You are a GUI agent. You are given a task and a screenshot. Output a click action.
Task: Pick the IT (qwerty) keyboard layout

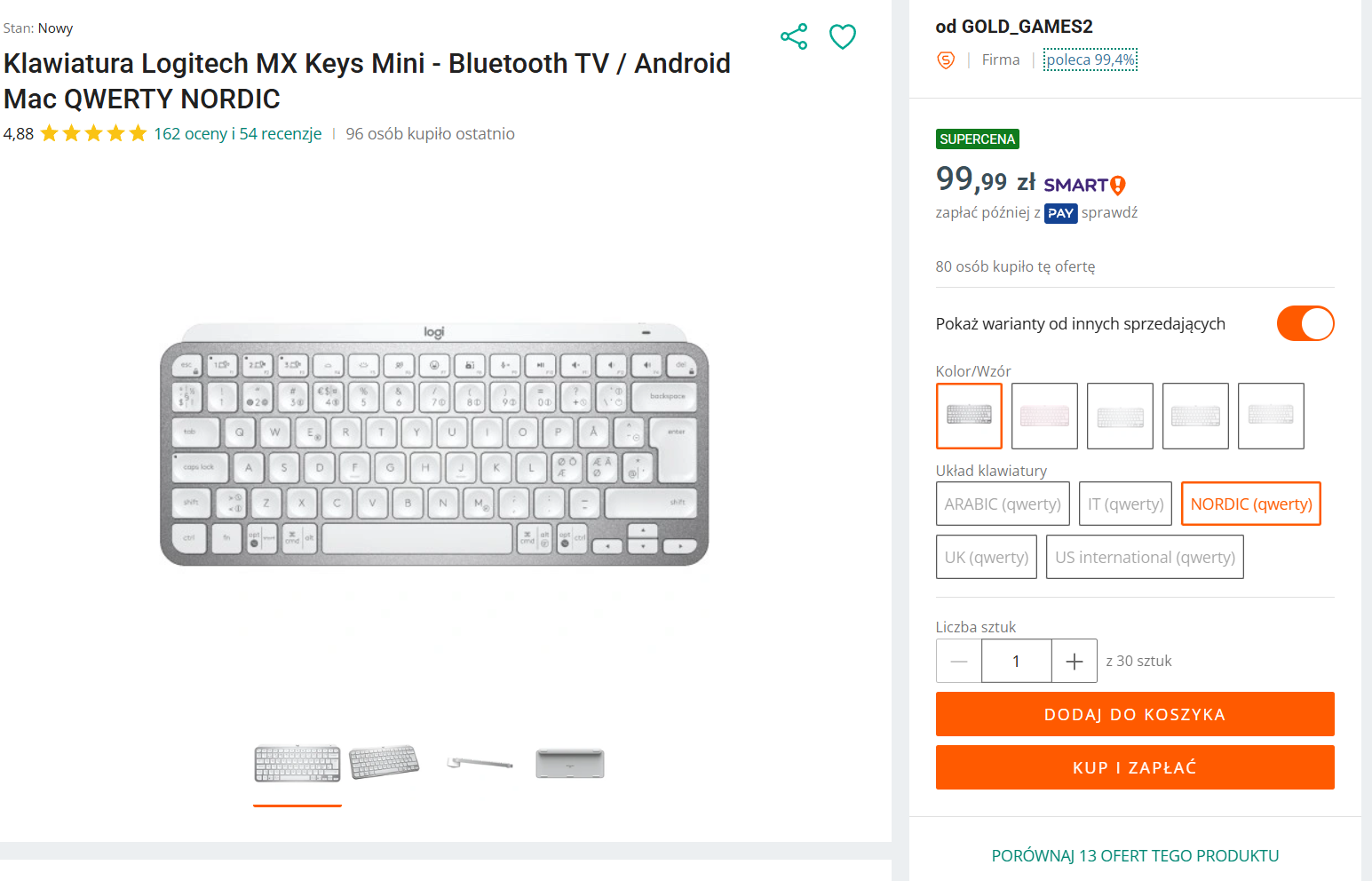click(1125, 504)
